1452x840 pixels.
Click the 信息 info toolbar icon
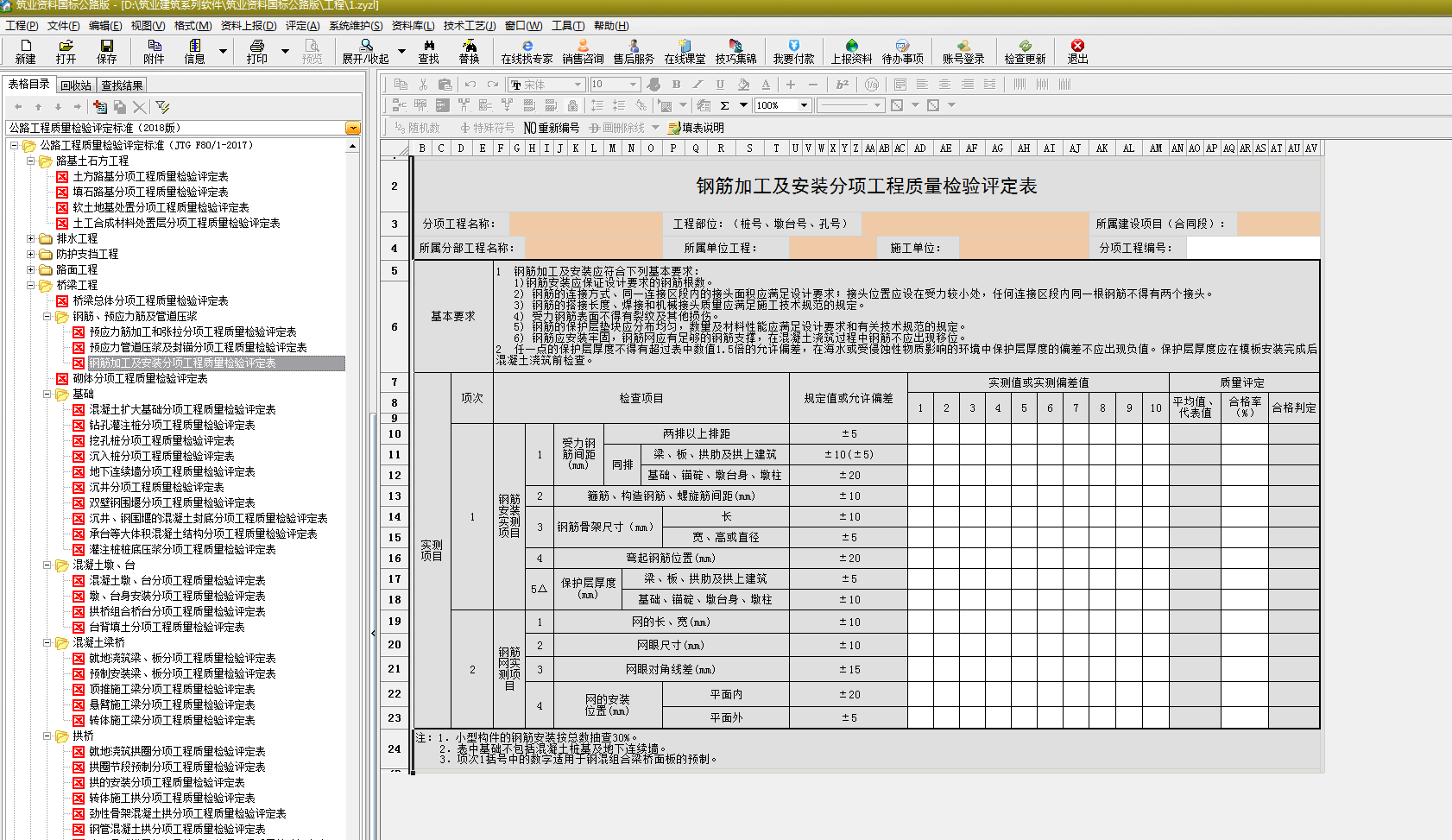[194, 52]
